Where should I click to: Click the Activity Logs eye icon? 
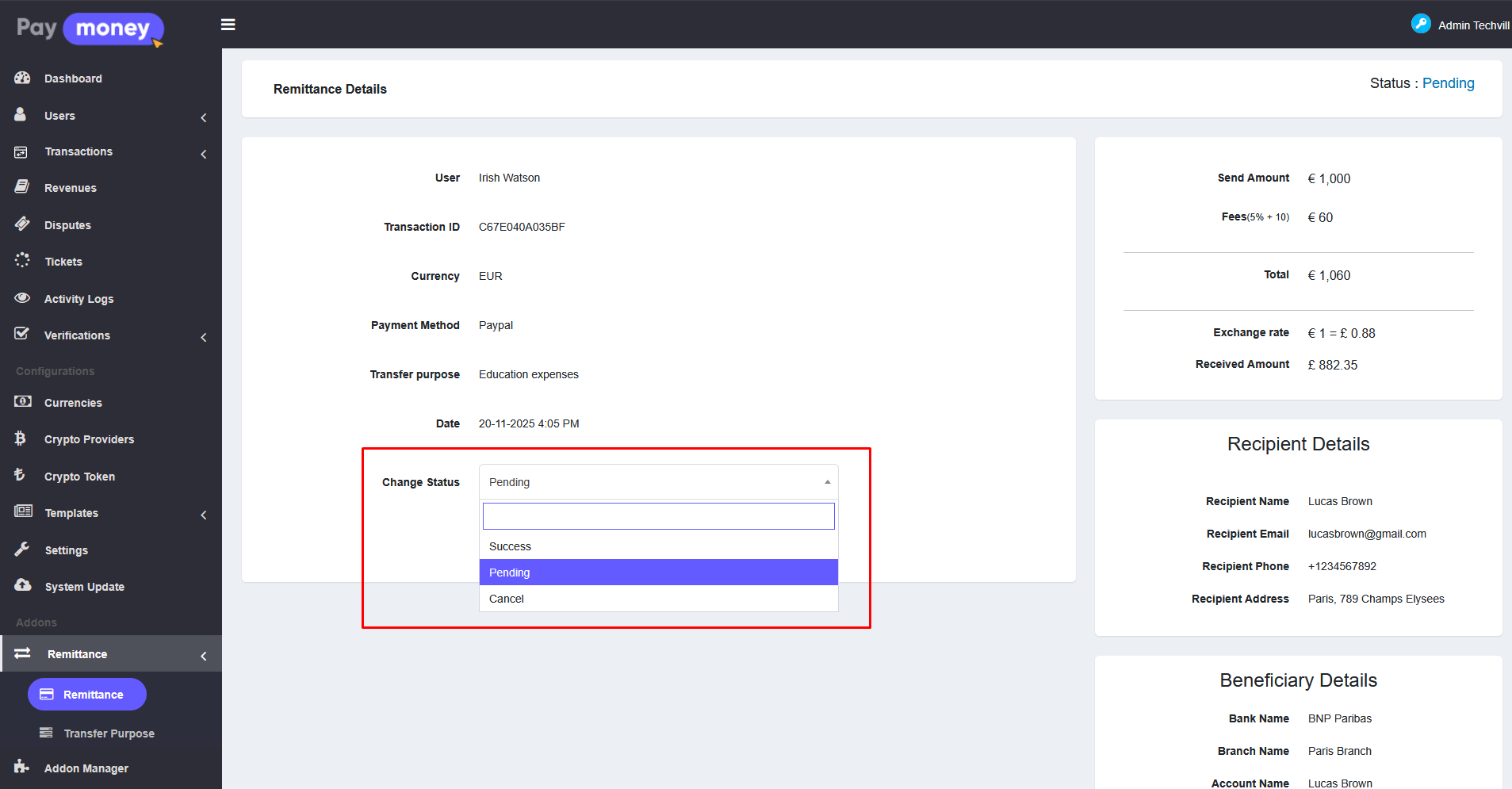(22, 298)
